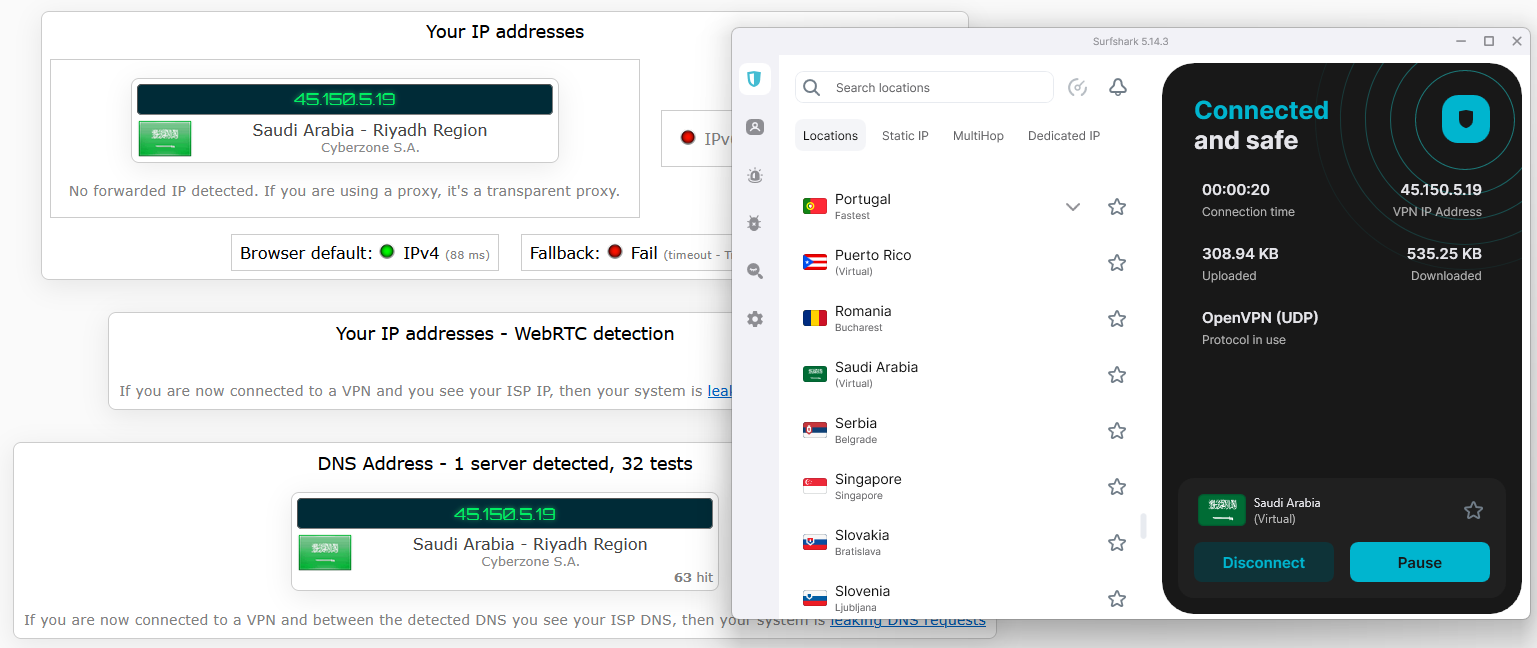Open the Antivirus bug sidebar icon
Screen dimensions: 1537x648
tap(755, 223)
